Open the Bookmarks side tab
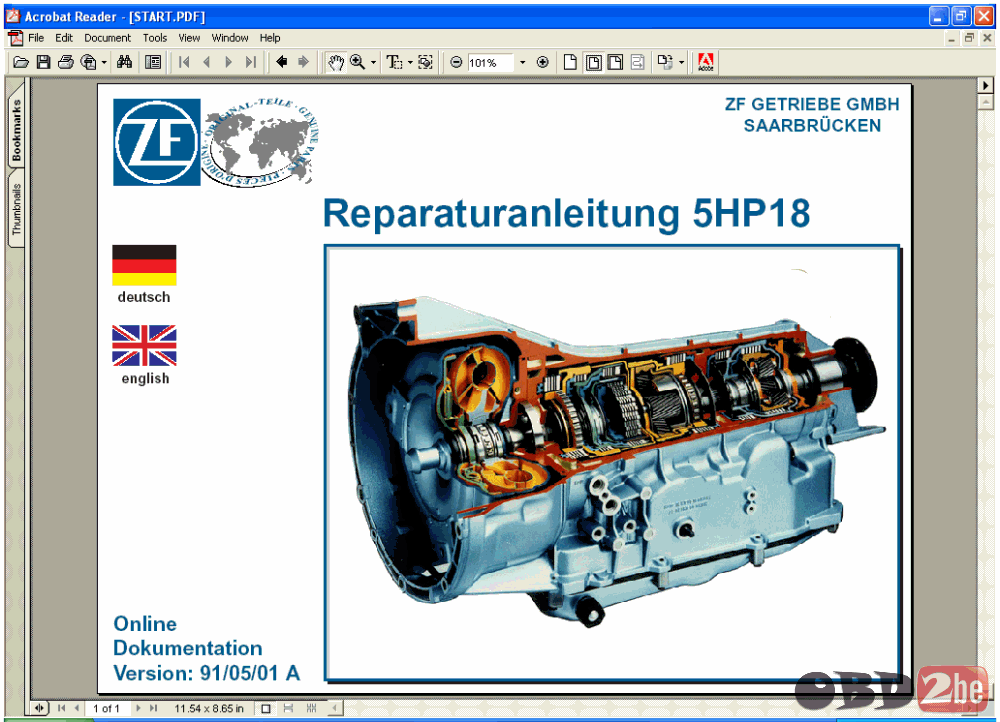 [x=16, y=129]
